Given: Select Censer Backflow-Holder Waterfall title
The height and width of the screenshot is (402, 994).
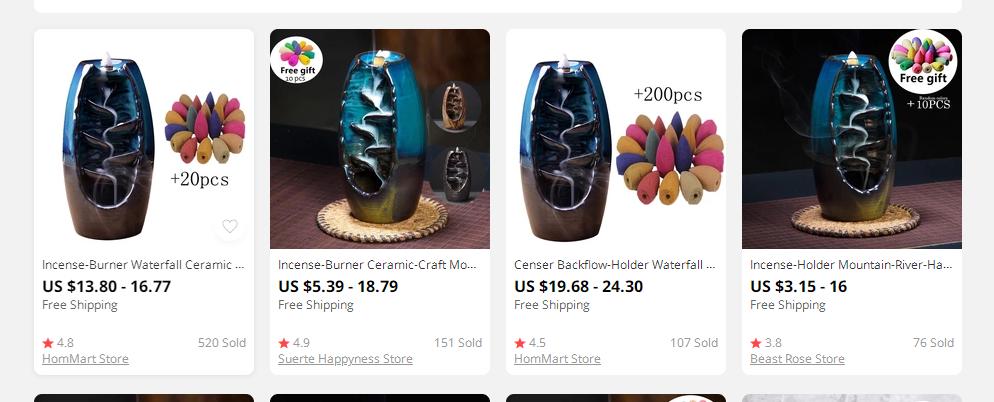Looking at the screenshot, I should coord(615,265).
